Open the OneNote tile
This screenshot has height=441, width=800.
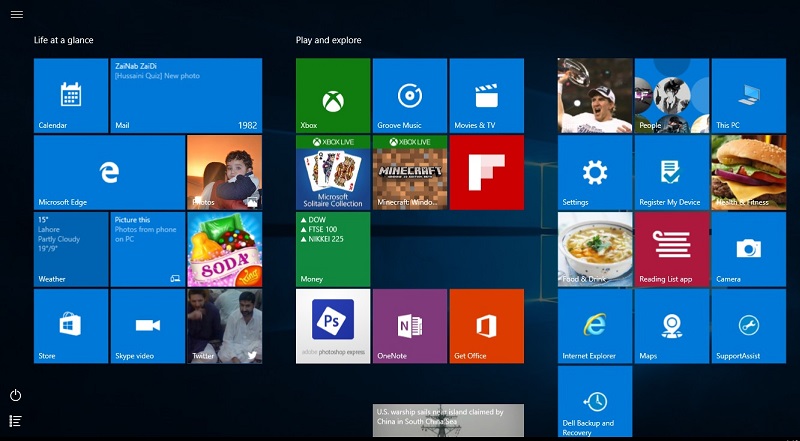point(410,326)
